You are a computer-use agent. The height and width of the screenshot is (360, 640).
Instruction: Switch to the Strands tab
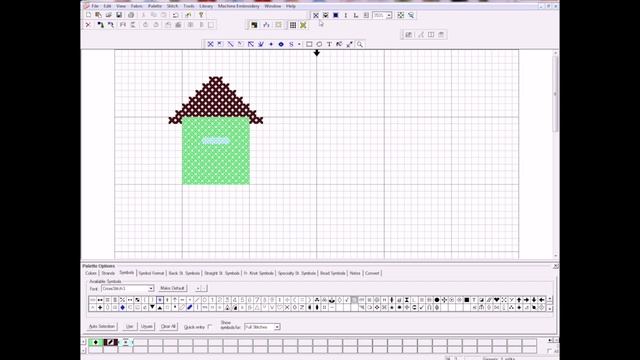click(108, 273)
